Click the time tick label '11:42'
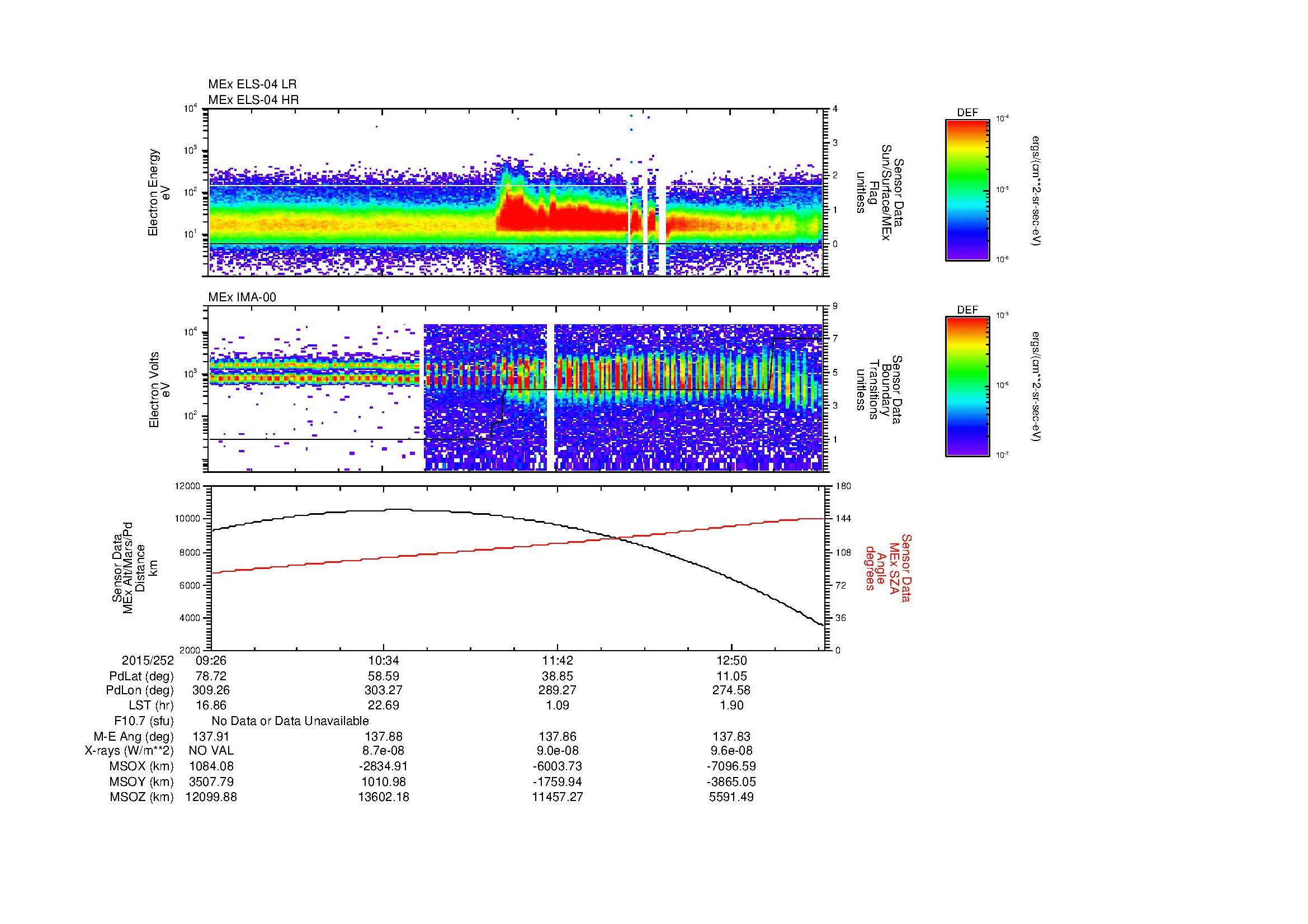The height and width of the screenshot is (924, 1308). point(557,661)
